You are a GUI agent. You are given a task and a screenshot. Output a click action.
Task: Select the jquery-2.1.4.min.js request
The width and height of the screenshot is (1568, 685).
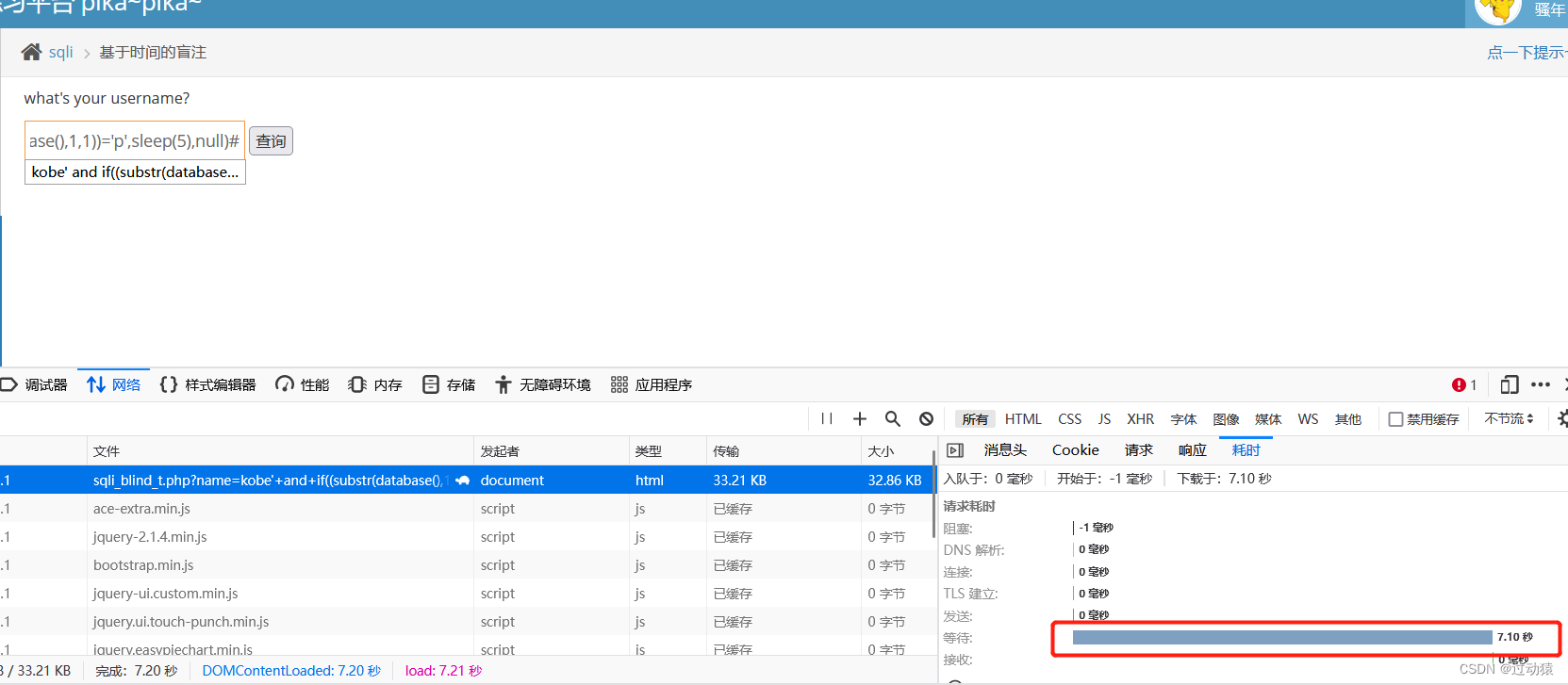(467, 537)
